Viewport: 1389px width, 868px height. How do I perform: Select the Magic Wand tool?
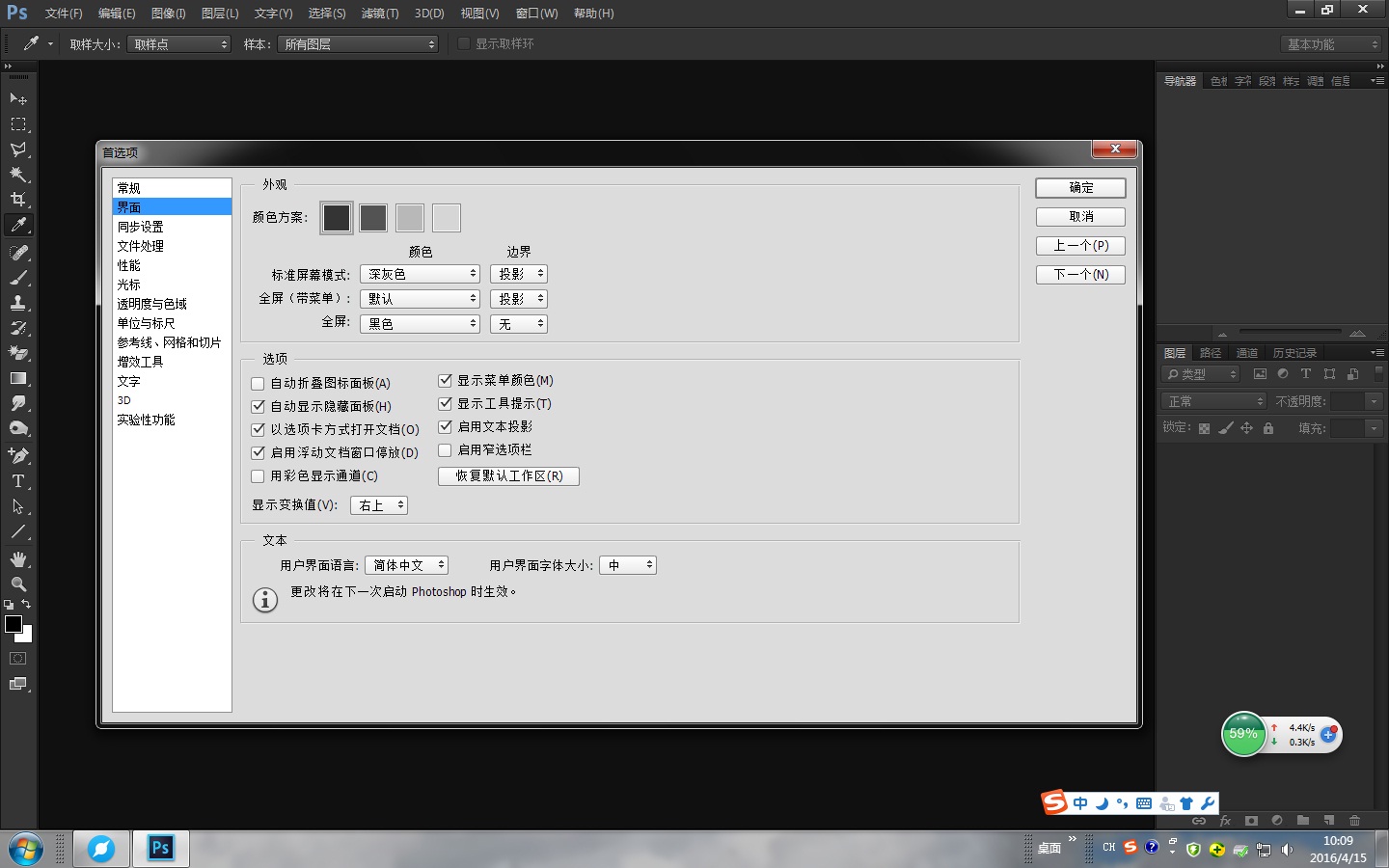[18, 175]
